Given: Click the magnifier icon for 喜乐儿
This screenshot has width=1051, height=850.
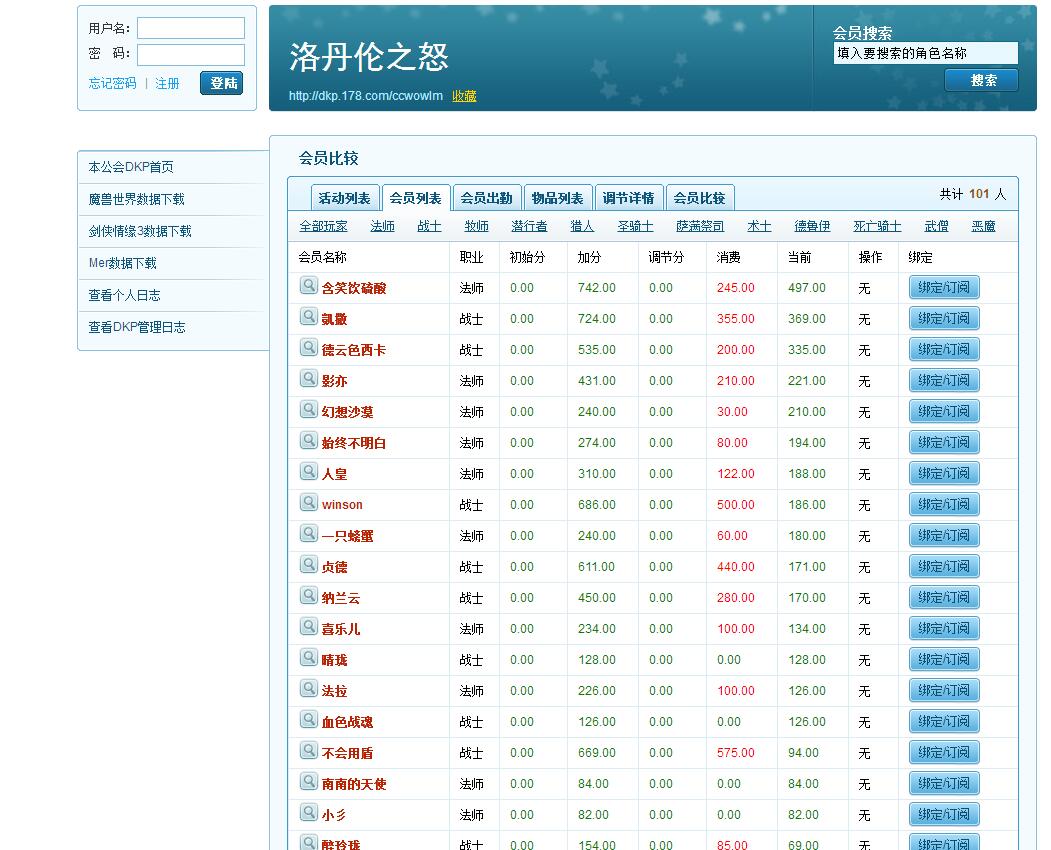Looking at the screenshot, I should click(308, 627).
